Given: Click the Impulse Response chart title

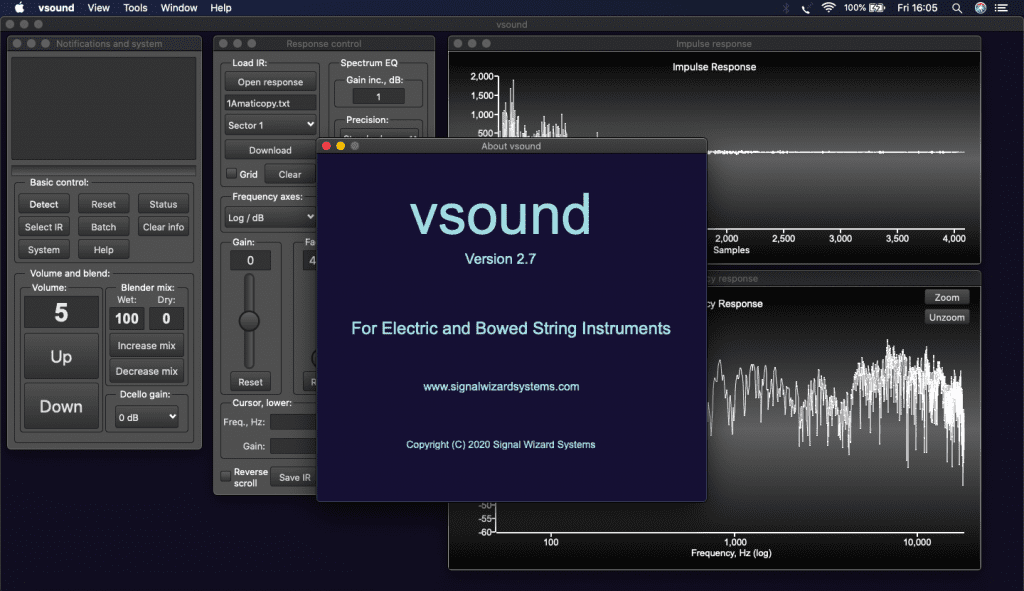Looking at the screenshot, I should tap(714, 67).
